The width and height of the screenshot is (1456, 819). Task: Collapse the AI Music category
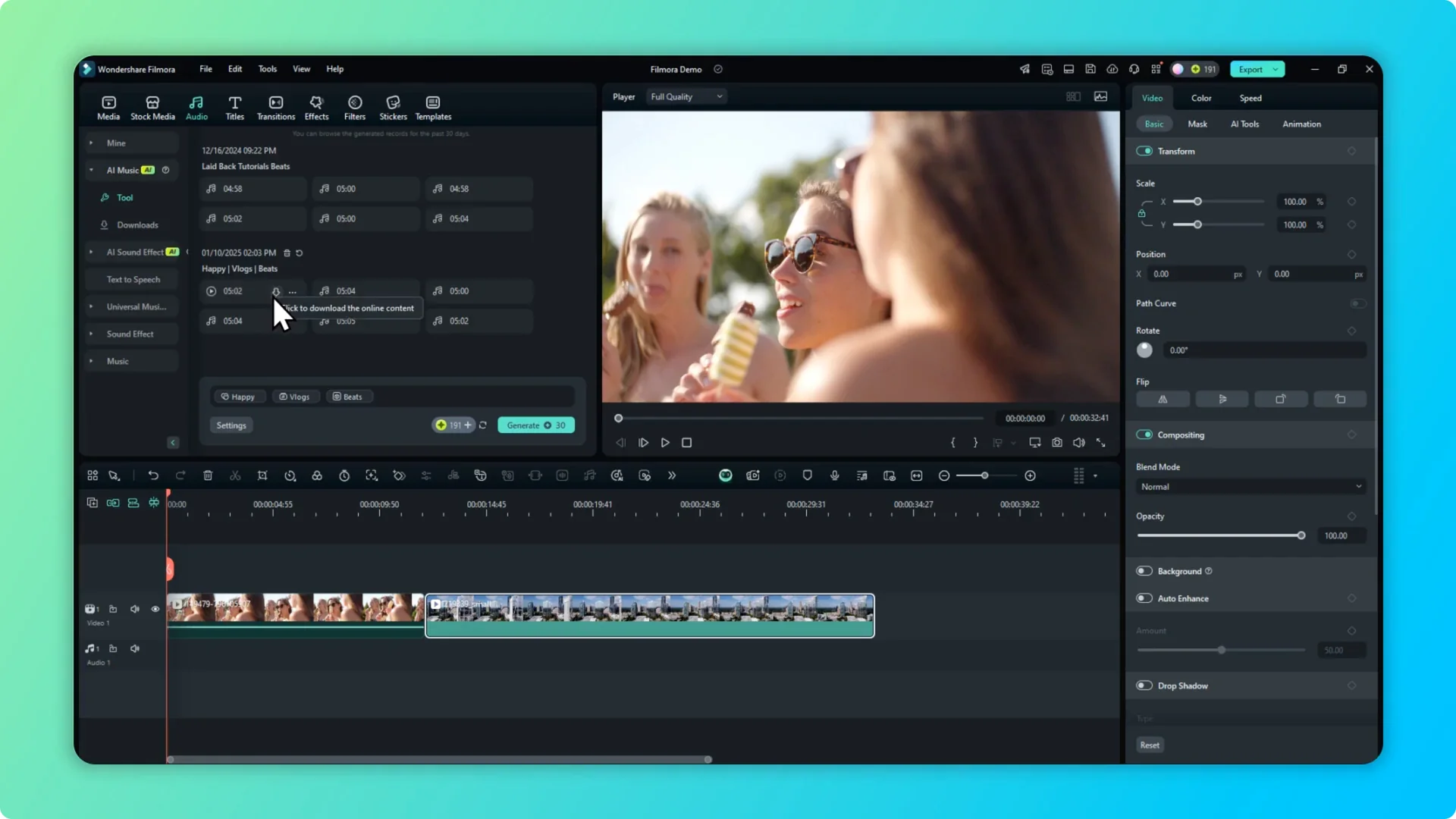click(x=91, y=170)
